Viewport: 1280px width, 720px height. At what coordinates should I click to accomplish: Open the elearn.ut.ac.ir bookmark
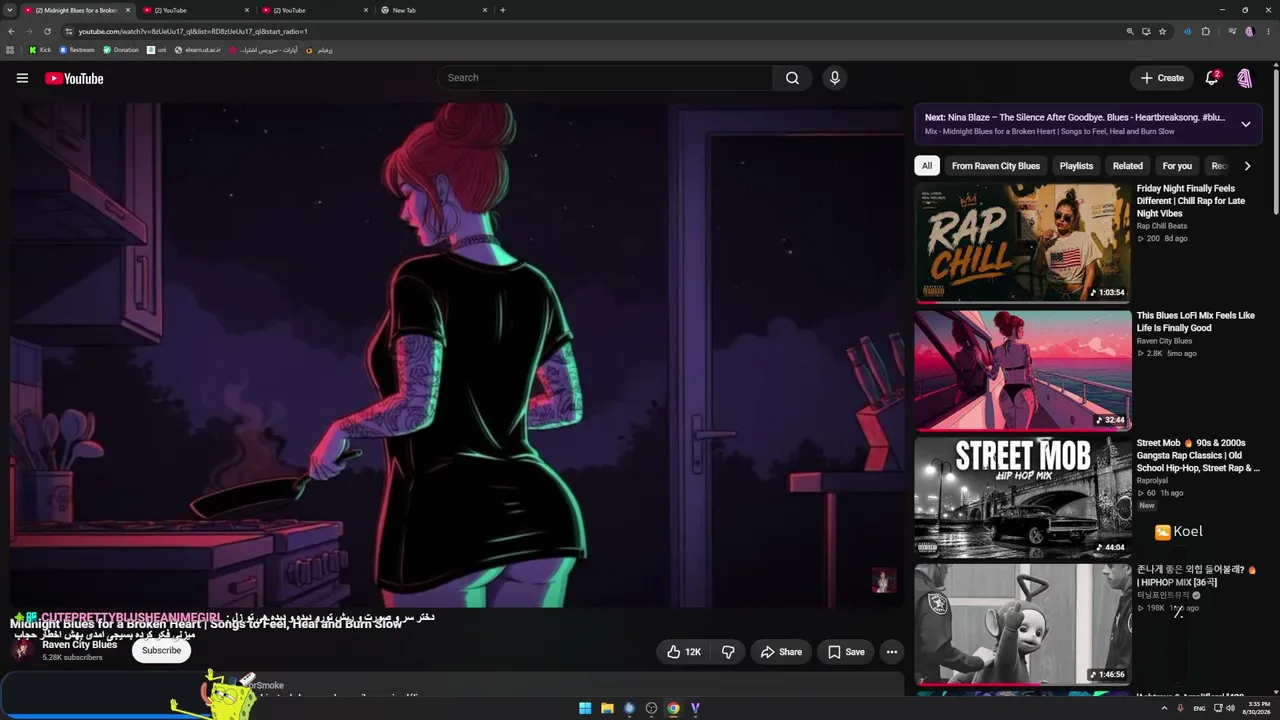click(197, 50)
